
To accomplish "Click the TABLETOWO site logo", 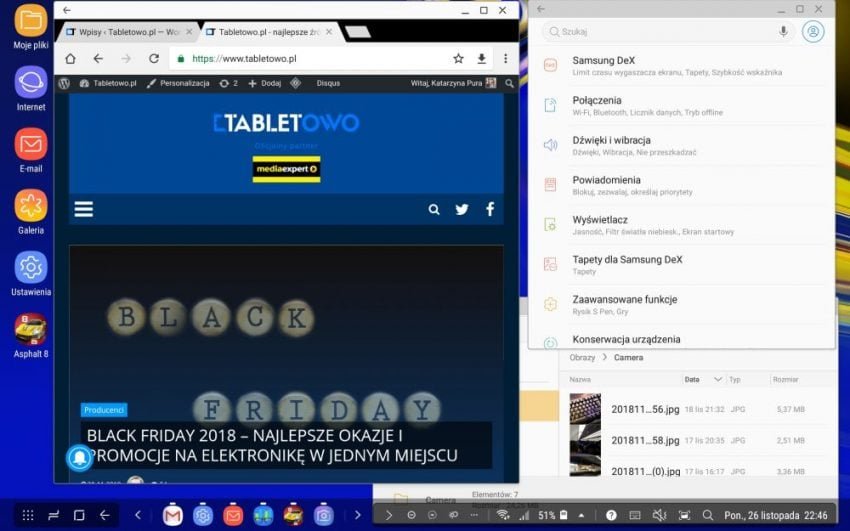I will 286,123.
